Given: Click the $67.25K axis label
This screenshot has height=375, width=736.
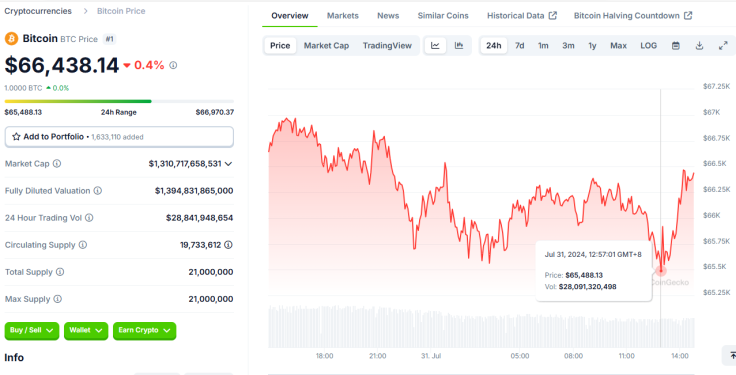Looking at the screenshot, I should [x=716, y=86].
